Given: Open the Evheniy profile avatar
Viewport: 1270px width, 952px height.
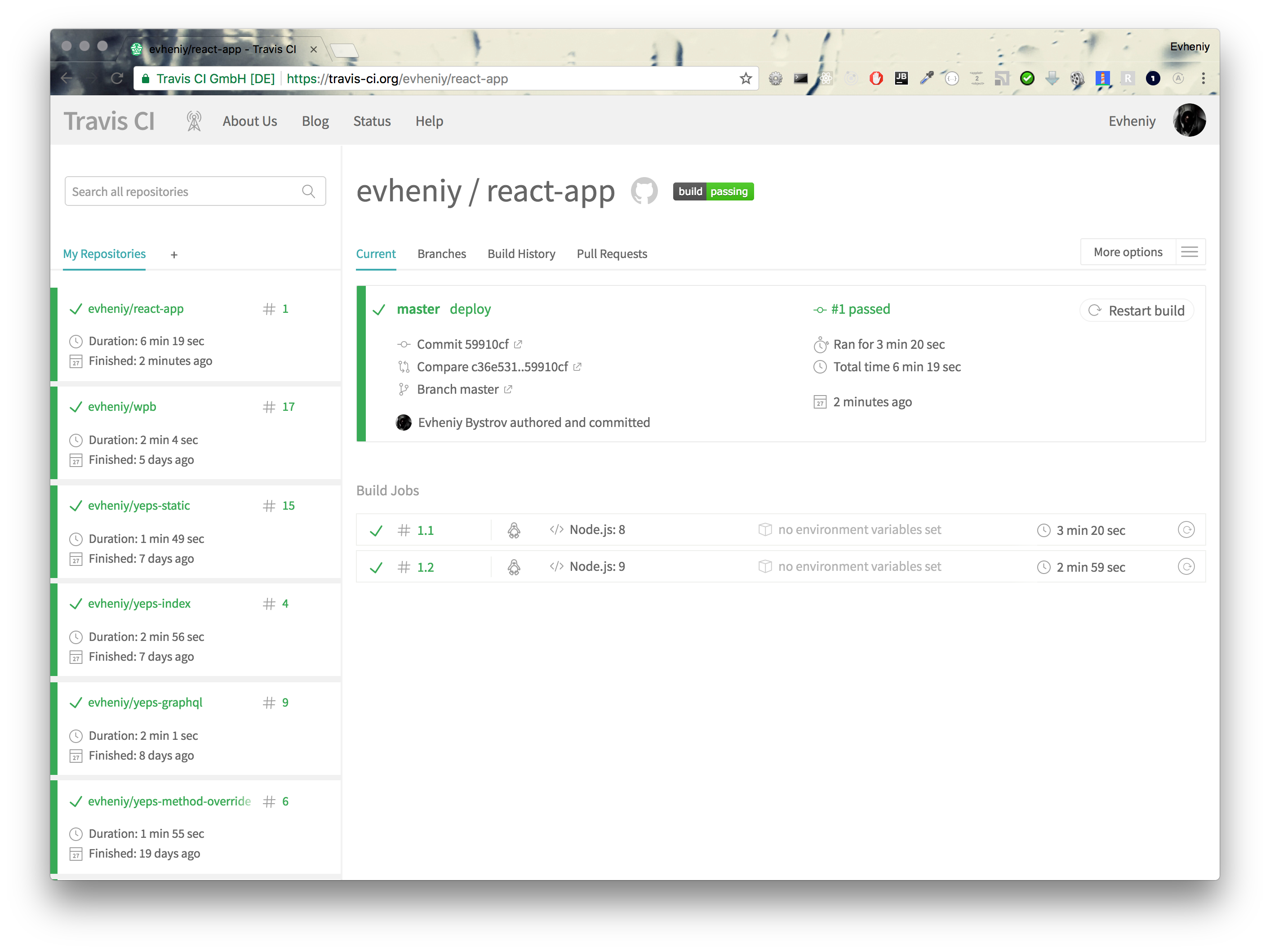Looking at the screenshot, I should pyautogui.click(x=1189, y=120).
